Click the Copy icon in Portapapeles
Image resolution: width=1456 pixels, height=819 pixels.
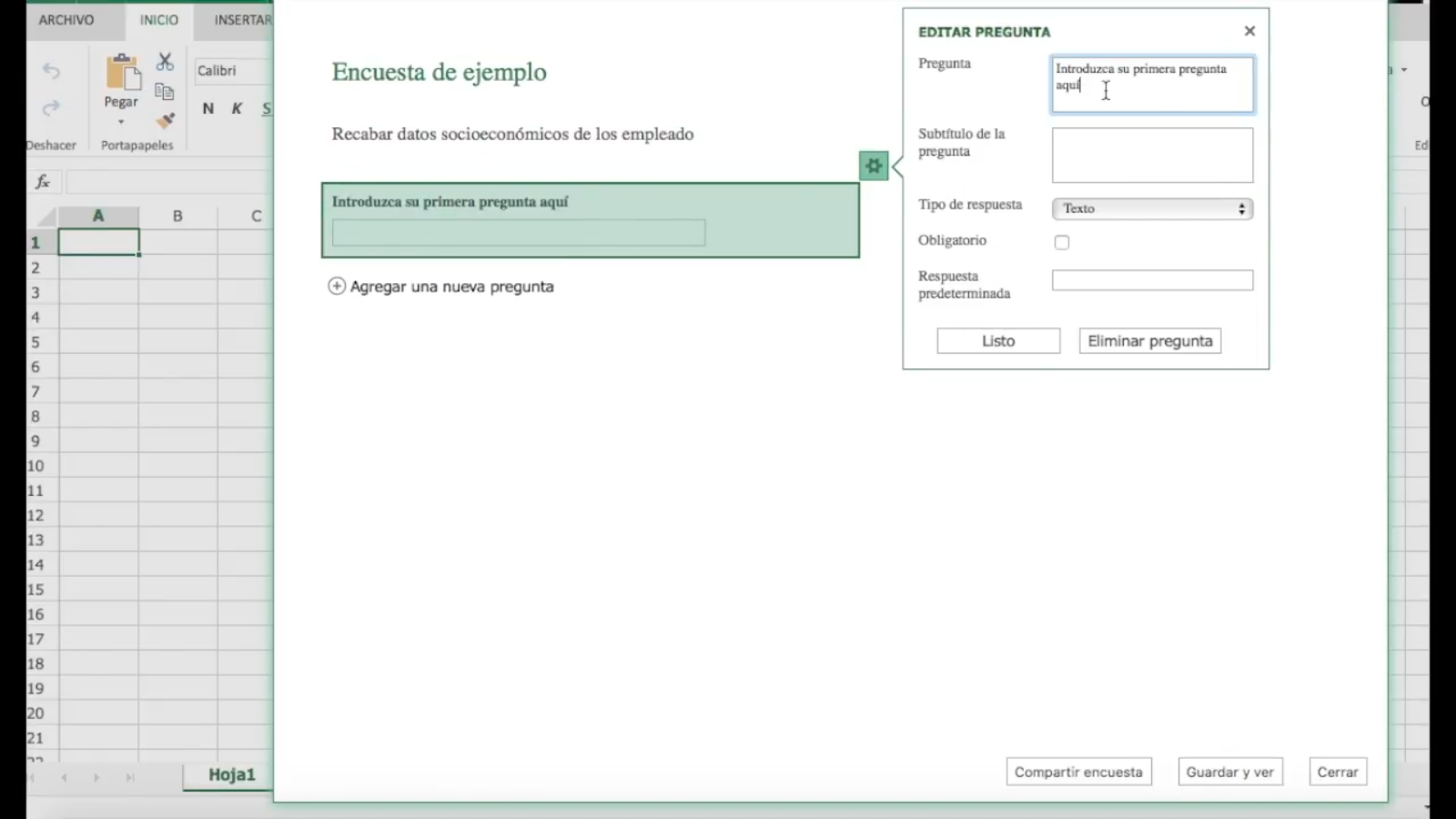point(165,91)
